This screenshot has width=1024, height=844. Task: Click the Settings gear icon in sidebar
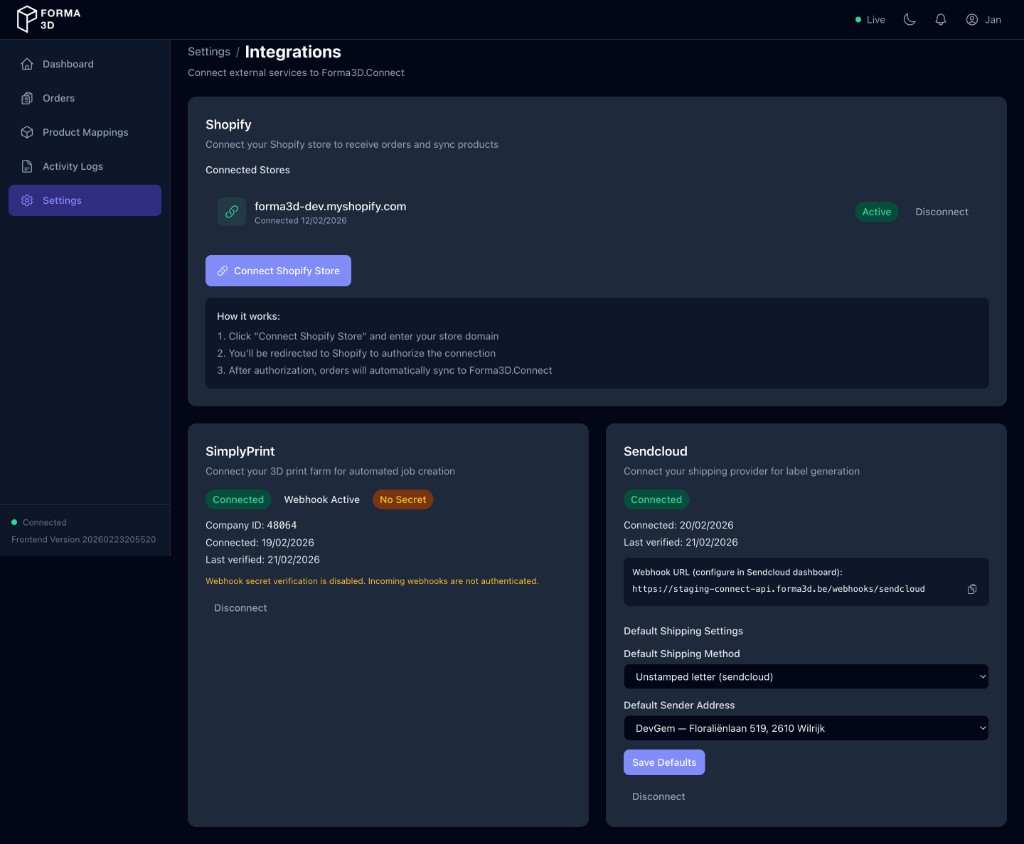coord(27,200)
